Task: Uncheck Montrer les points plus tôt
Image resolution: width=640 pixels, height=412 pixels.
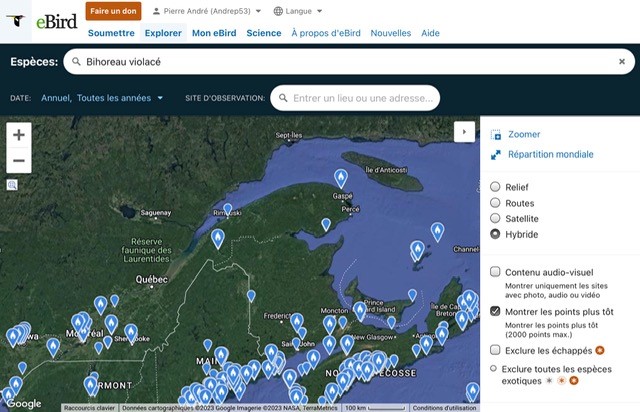Action: (496, 311)
